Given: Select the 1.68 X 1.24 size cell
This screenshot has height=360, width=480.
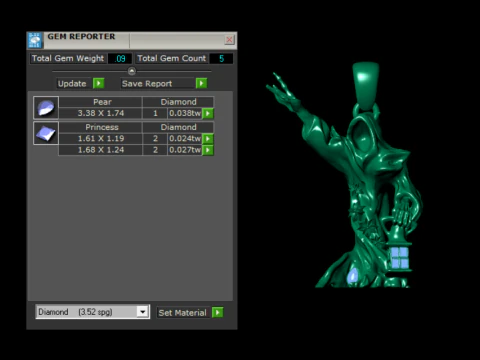Looking at the screenshot, I should pos(101,150).
